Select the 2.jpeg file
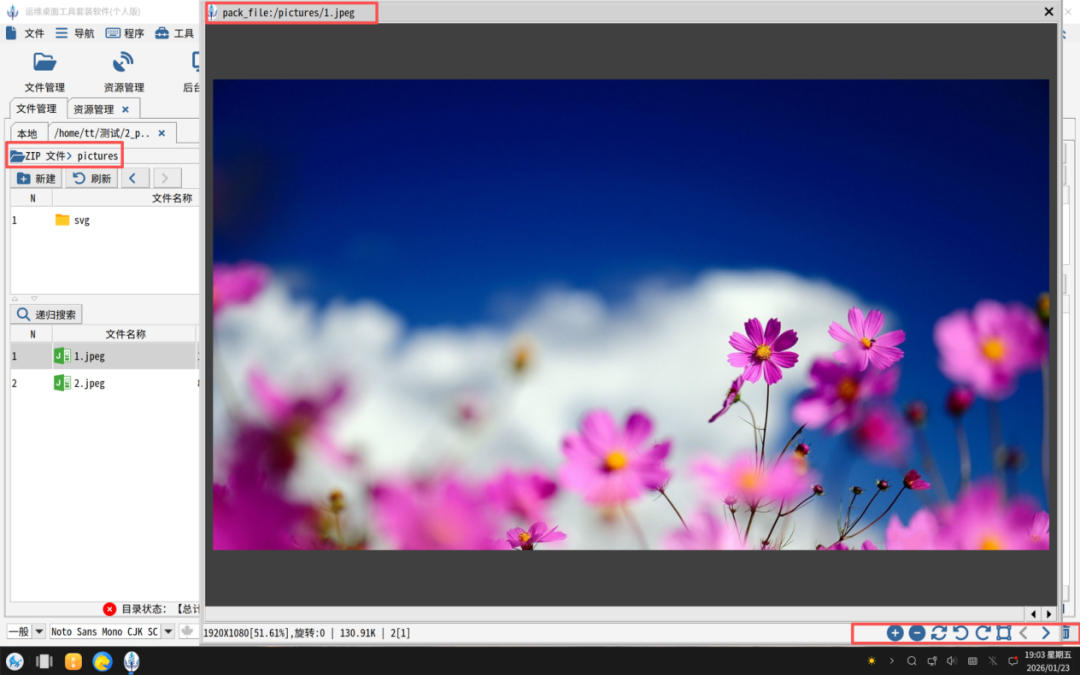Screen dimensions: 1080x675 coord(89,383)
